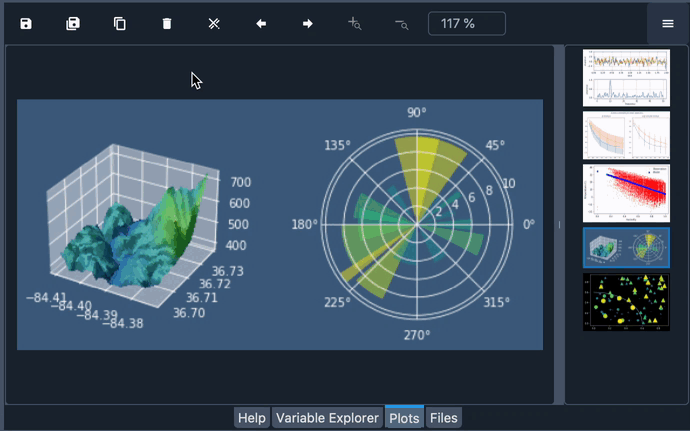Select the top time-series plot thumbnail

626,78
